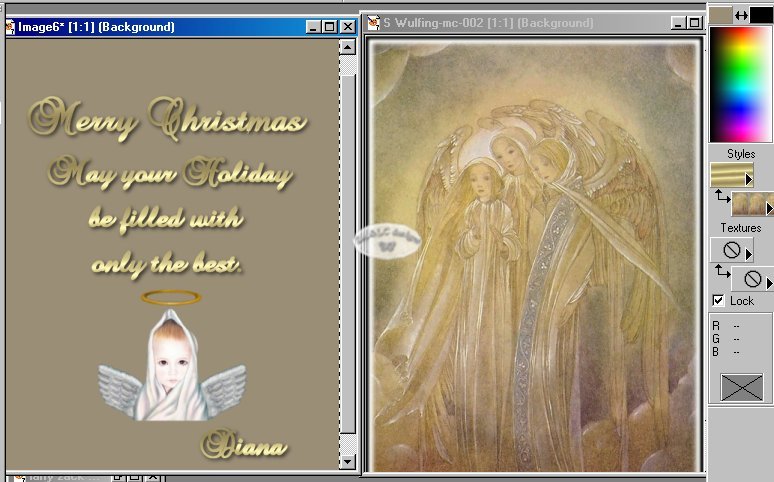Click scroll up arrow in Image6 window
This screenshot has height=482, width=774.
click(x=348, y=47)
